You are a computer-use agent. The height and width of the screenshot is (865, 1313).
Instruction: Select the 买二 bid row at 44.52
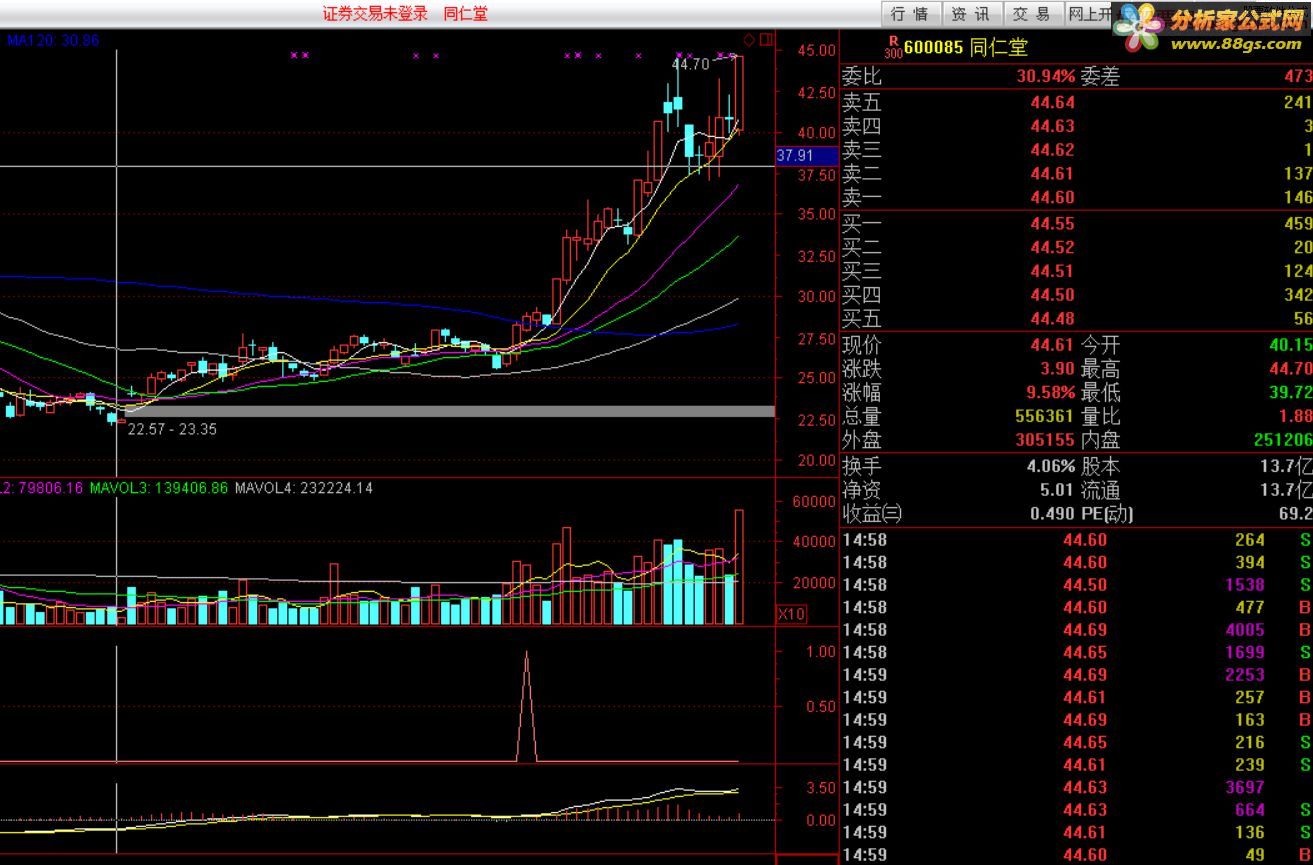tap(1077, 247)
